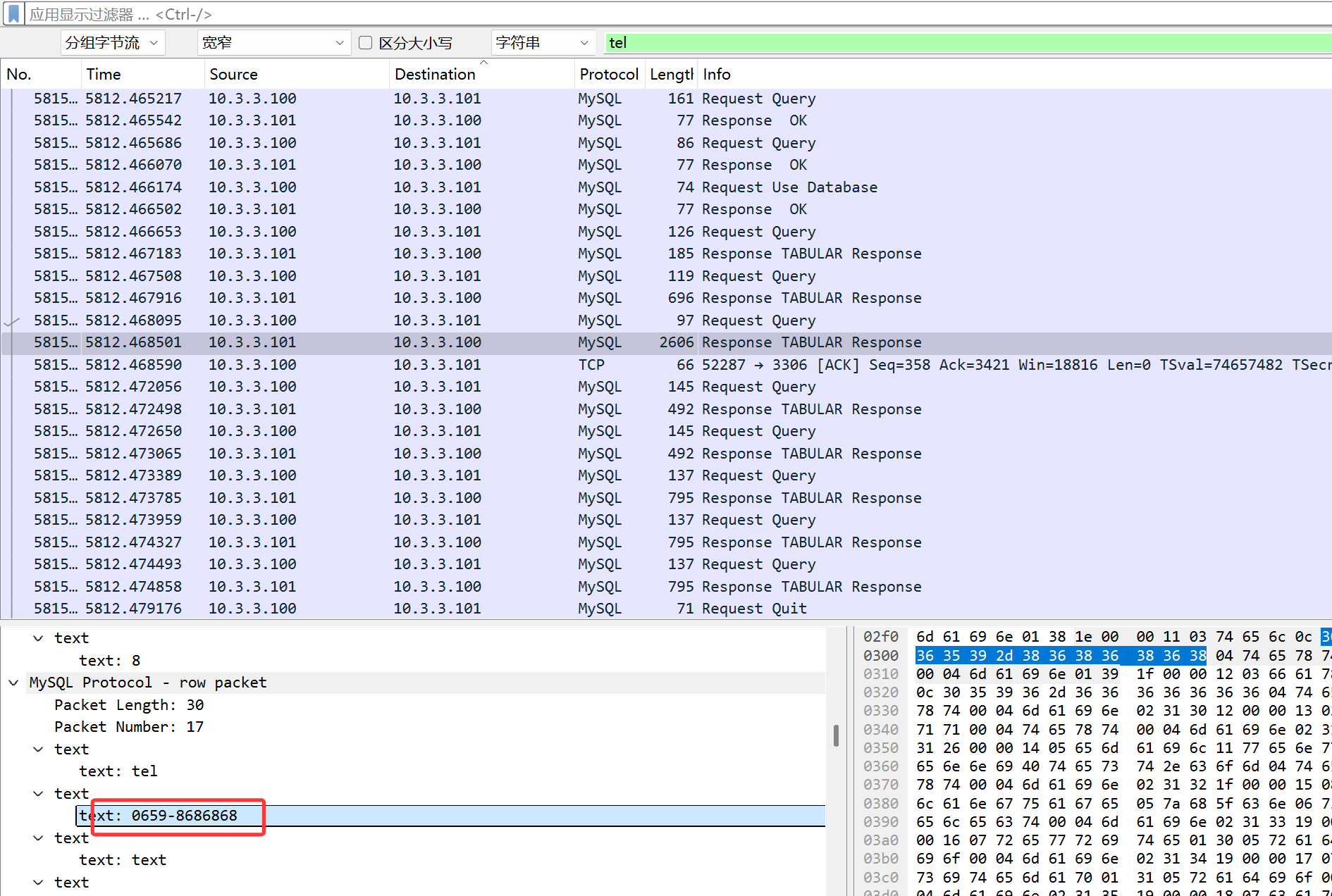Collapse the MySQL Protocol - row packet node

pos(13,683)
